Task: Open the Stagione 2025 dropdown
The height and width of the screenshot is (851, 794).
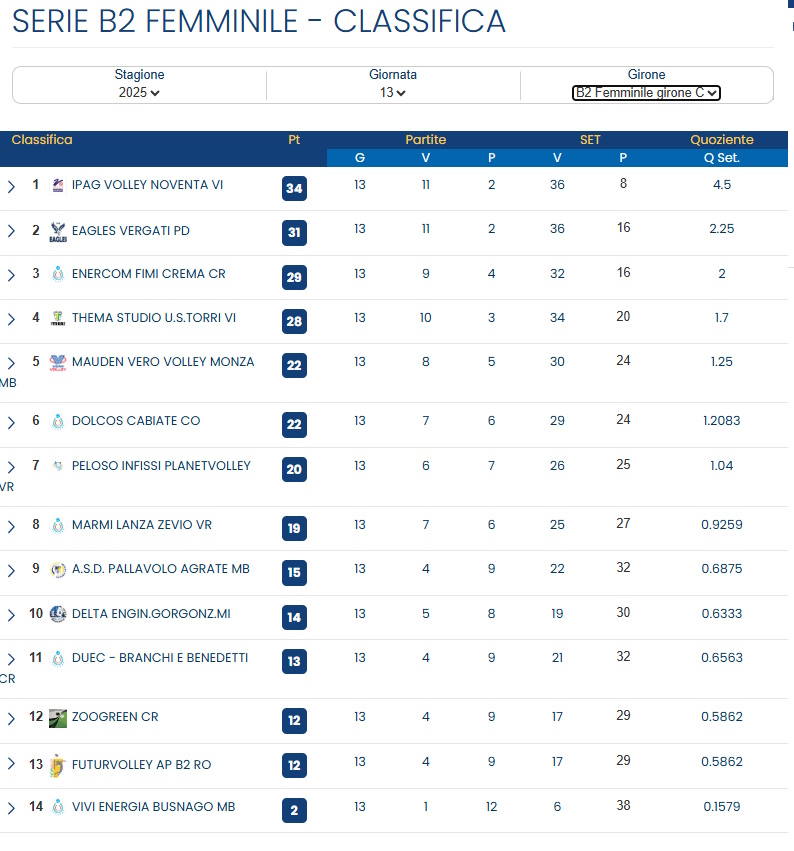Action: tap(139, 93)
